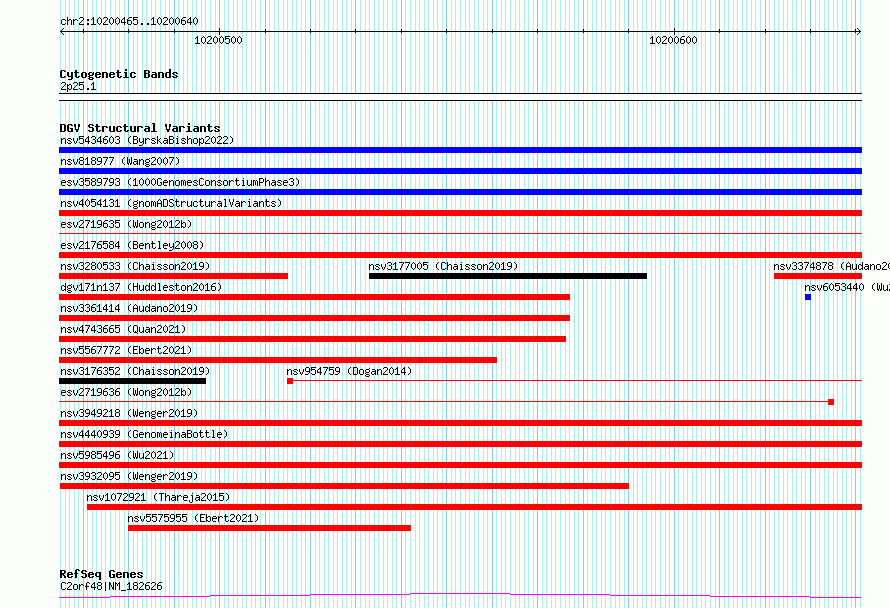Click the red bar under nsv4743665
This screenshot has width=890, height=608.
pyautogui.click(x=312, y=339)
